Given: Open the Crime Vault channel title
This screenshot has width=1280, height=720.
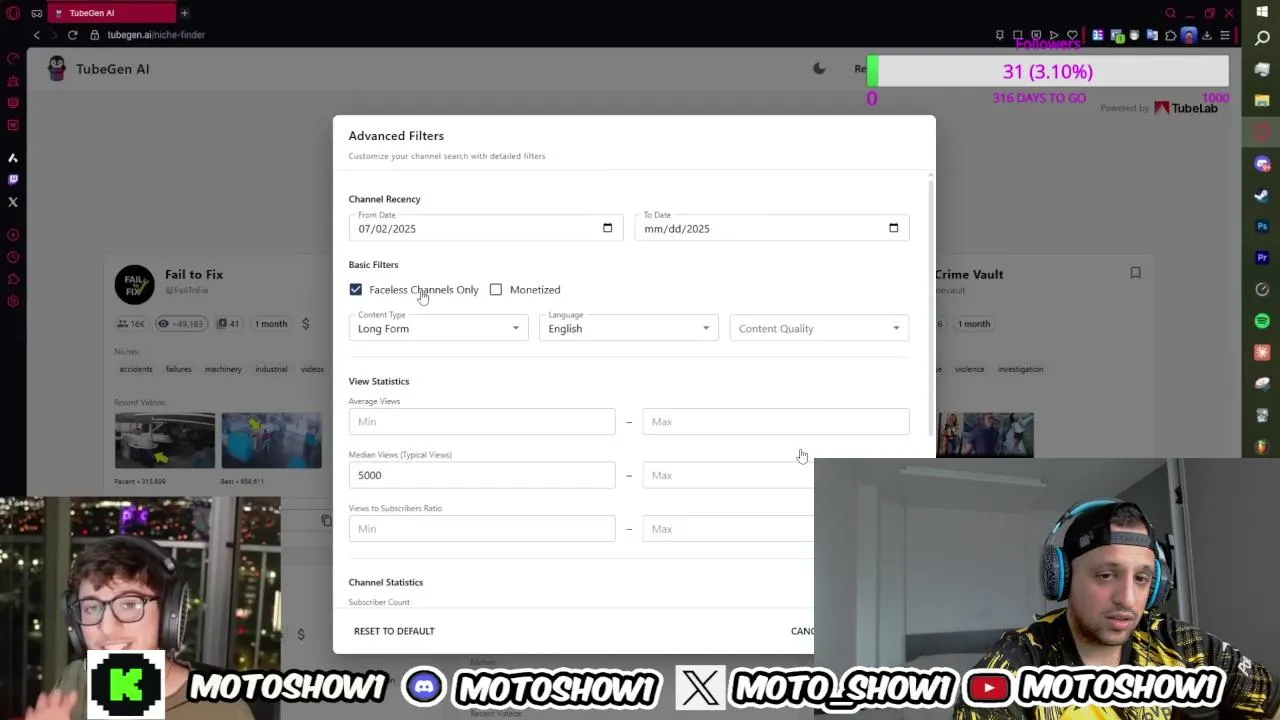Looking at the screenshot, I should (969, 274).
